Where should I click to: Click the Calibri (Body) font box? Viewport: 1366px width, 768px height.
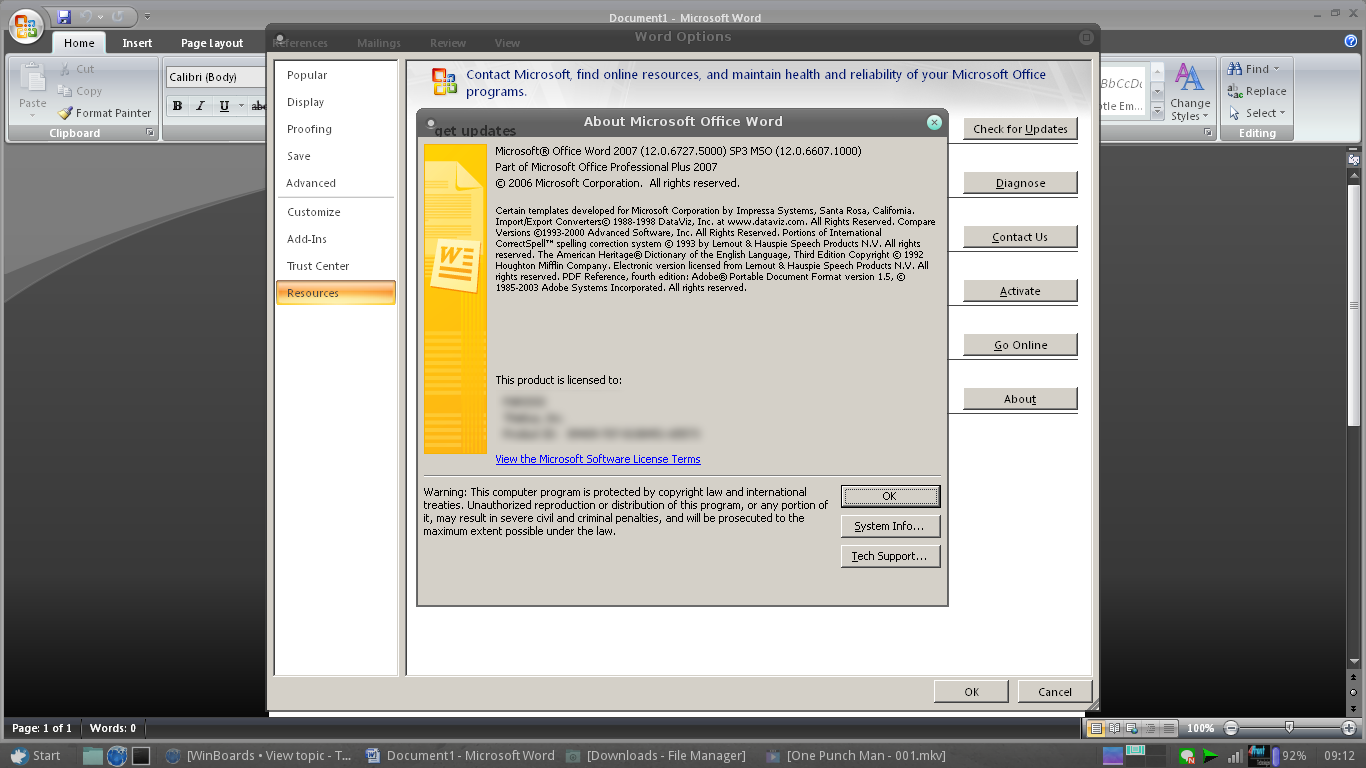[214, 77]
